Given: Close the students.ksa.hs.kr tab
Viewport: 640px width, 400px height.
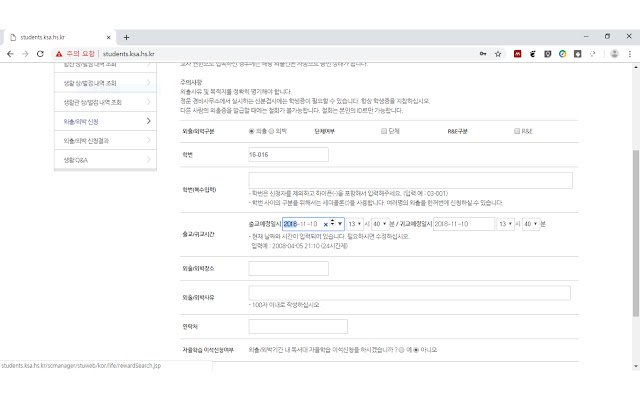Looking at the screenshot, I should [109, 37].
